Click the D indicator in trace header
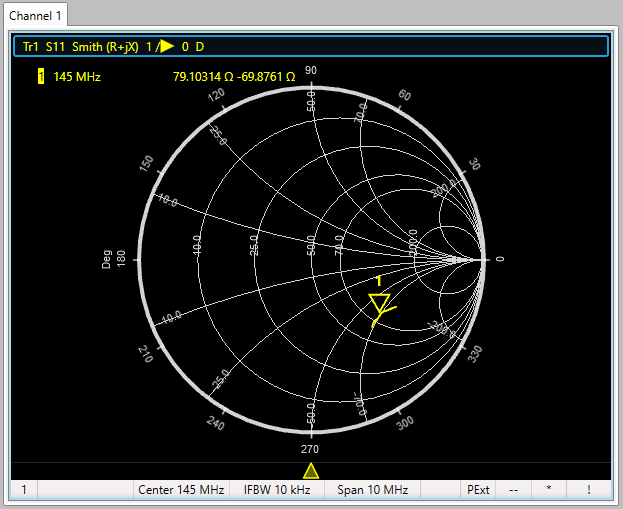 point(200,47)
